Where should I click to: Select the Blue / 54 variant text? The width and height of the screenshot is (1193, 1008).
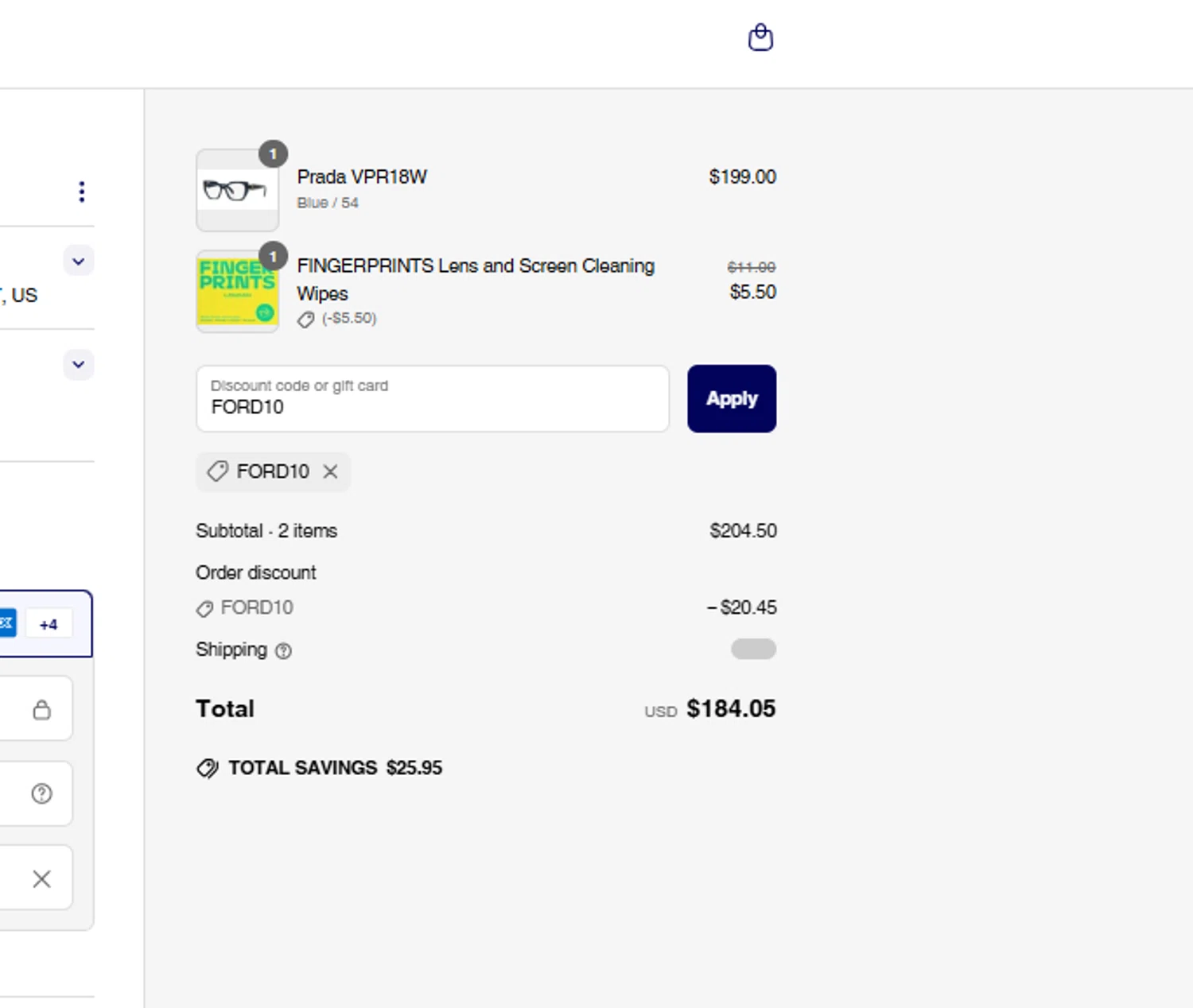328,203
